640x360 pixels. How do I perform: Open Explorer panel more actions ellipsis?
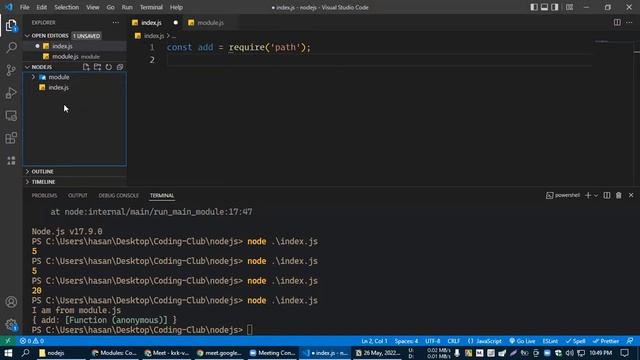point(116,23)
